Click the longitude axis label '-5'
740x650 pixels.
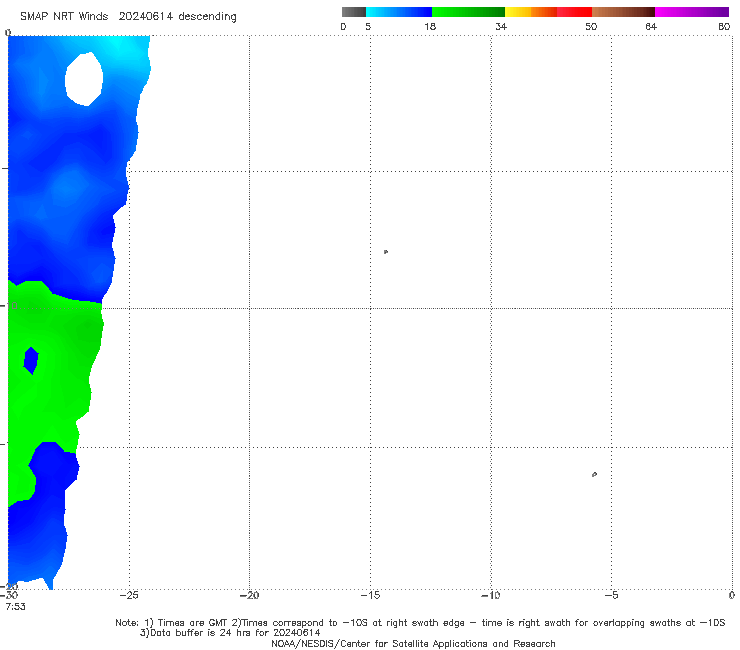click(611, 595)
